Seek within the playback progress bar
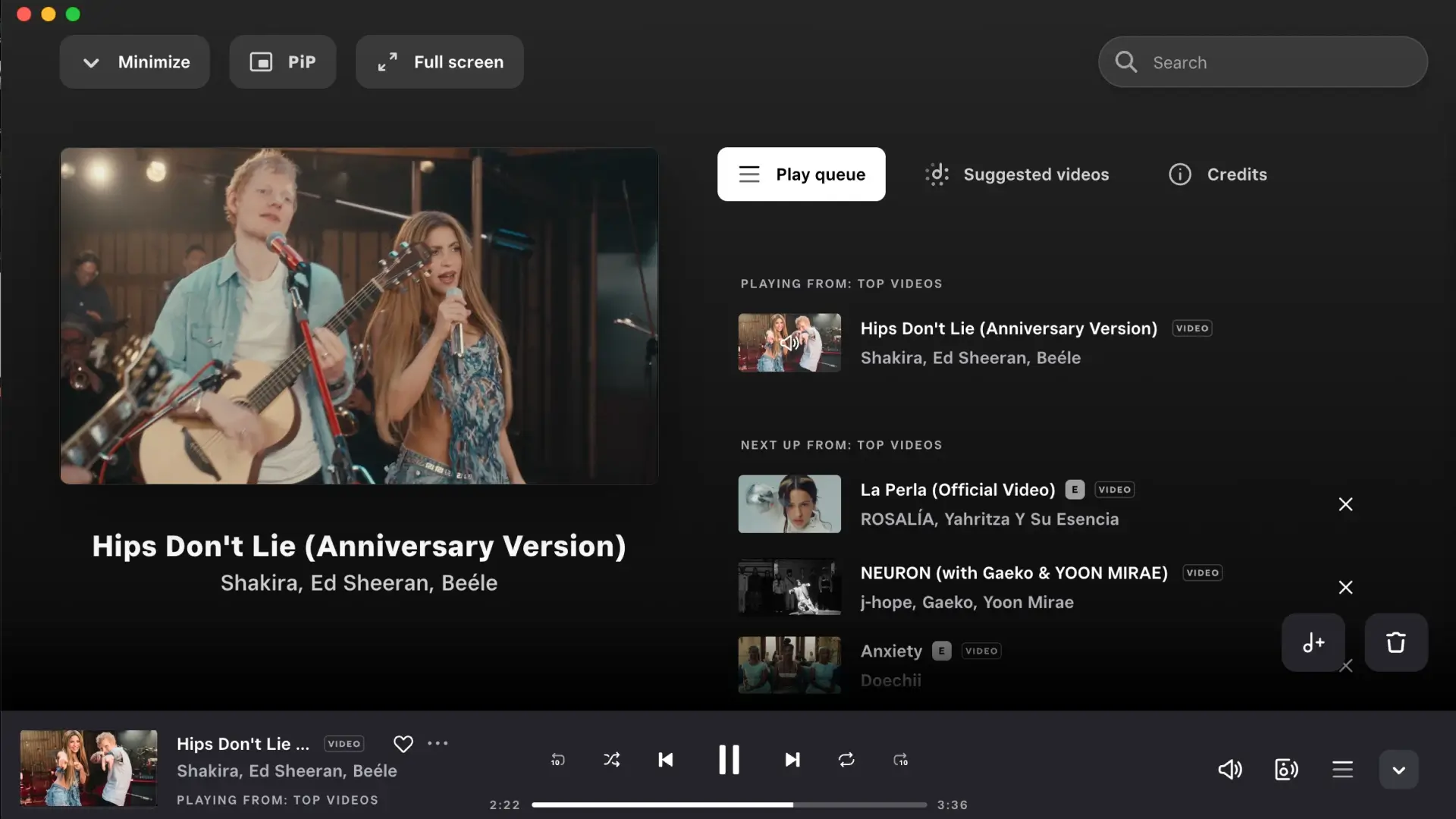 point(728,804)
